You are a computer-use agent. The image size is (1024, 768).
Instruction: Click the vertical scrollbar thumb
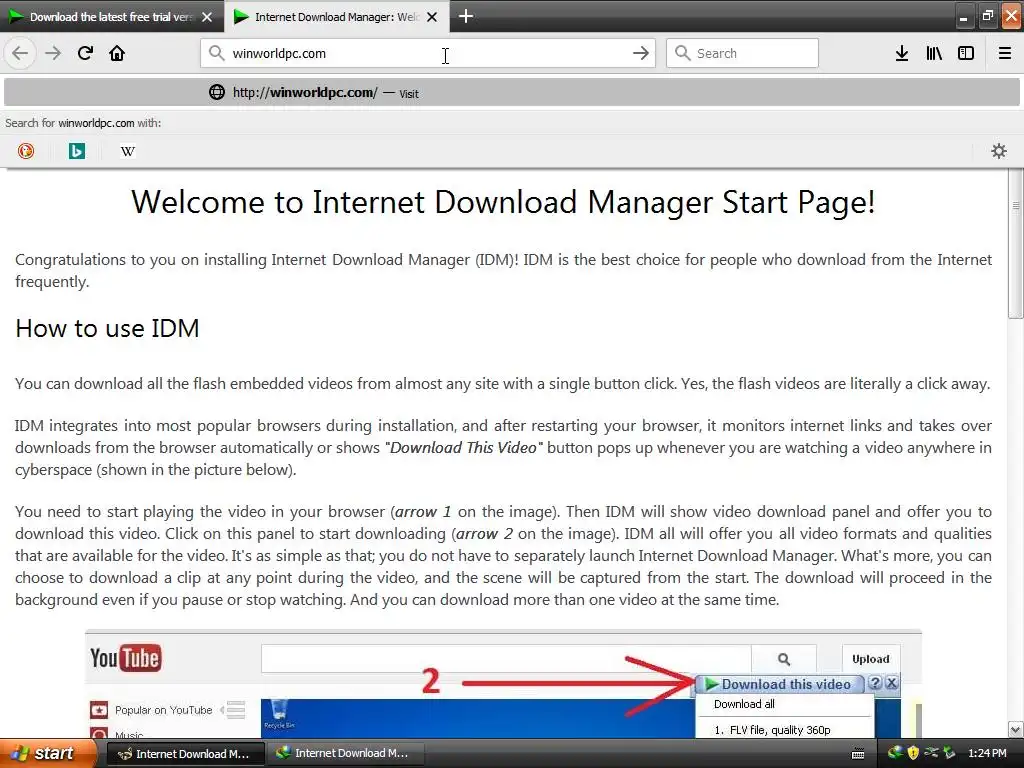point(1016,245)
